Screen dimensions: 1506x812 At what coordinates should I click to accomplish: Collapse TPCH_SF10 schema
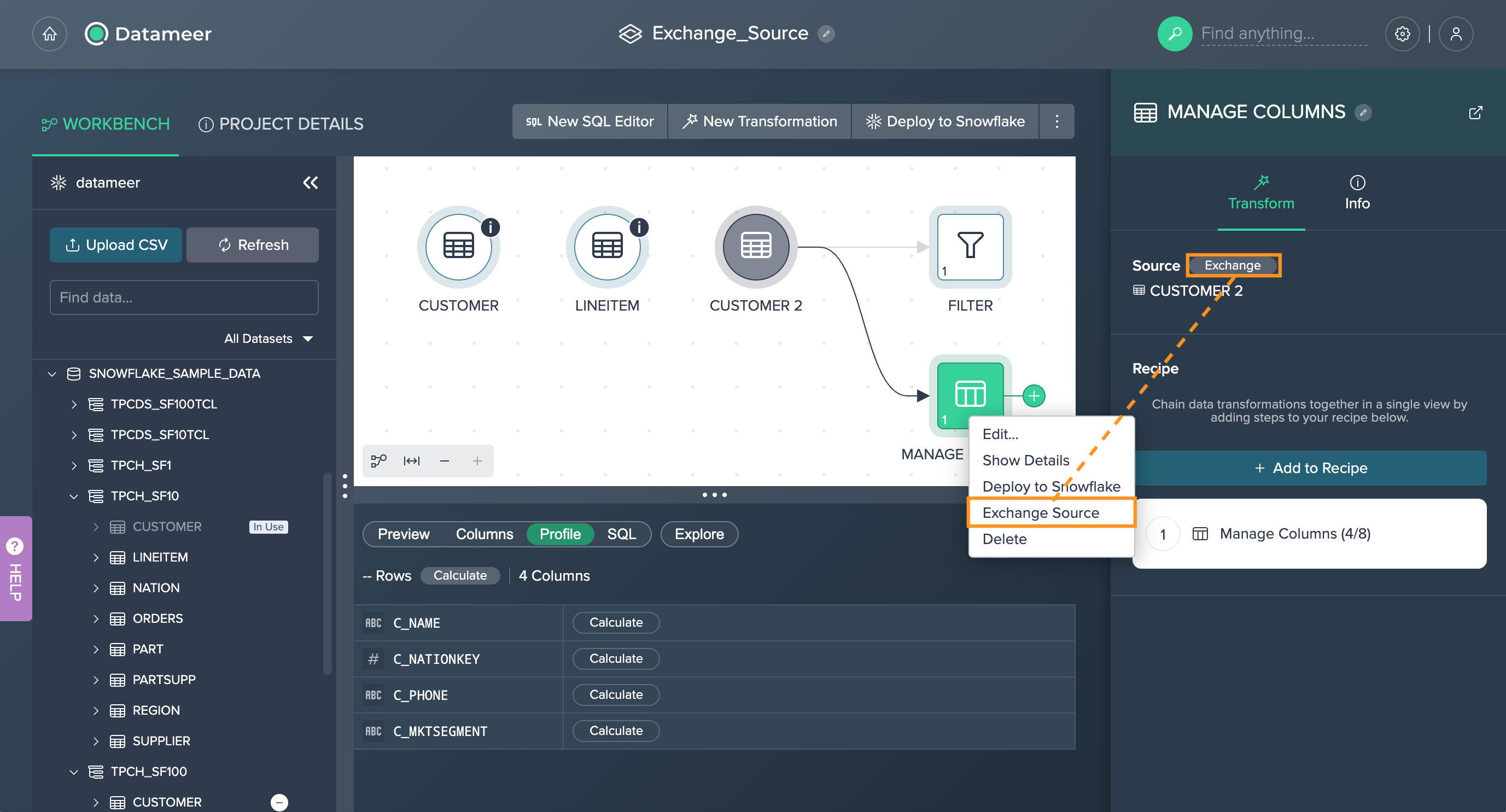pyautogui.click(x=74, y=496)
